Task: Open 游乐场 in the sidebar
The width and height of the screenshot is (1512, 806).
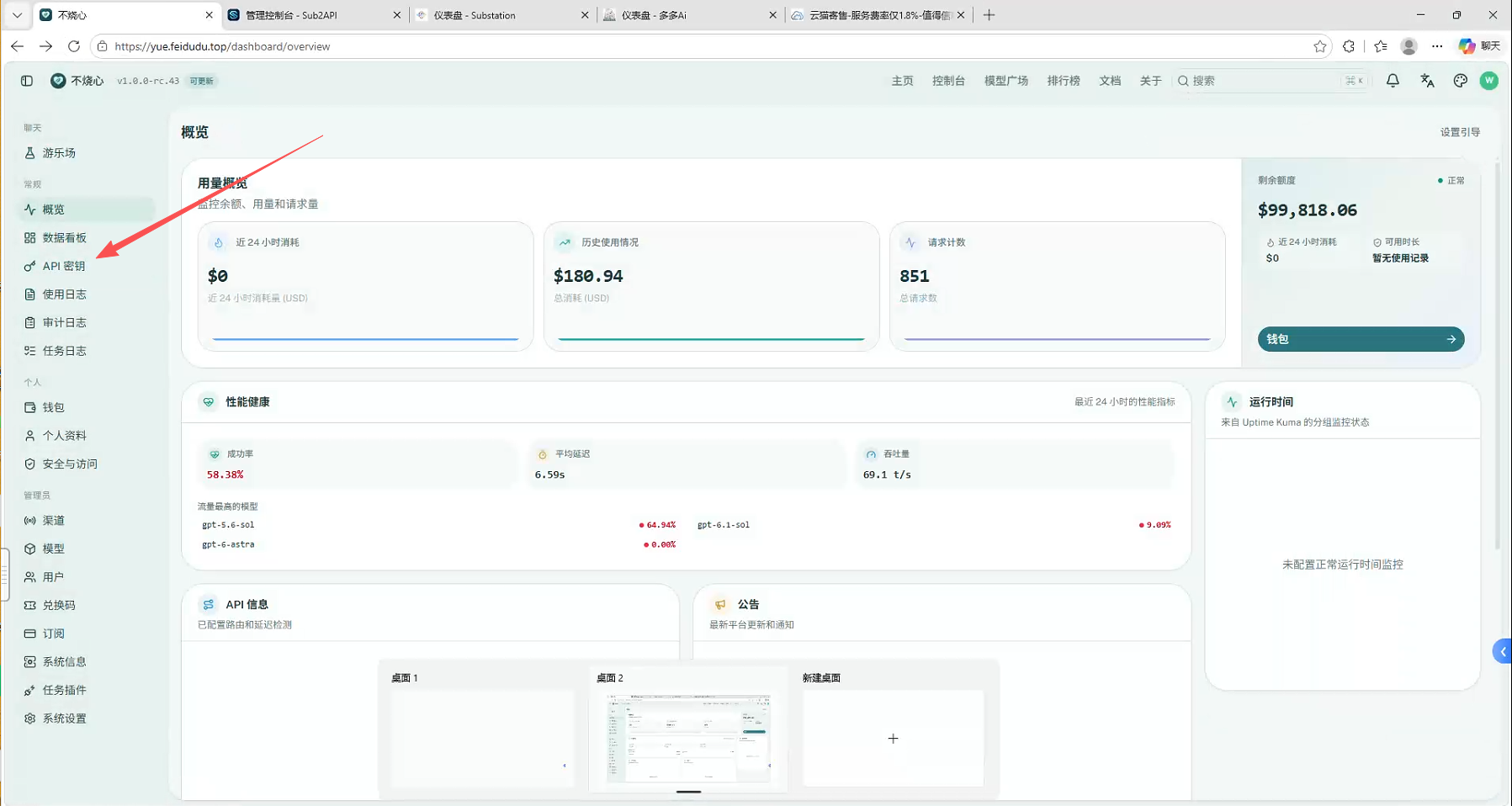Action: (87, 153)
